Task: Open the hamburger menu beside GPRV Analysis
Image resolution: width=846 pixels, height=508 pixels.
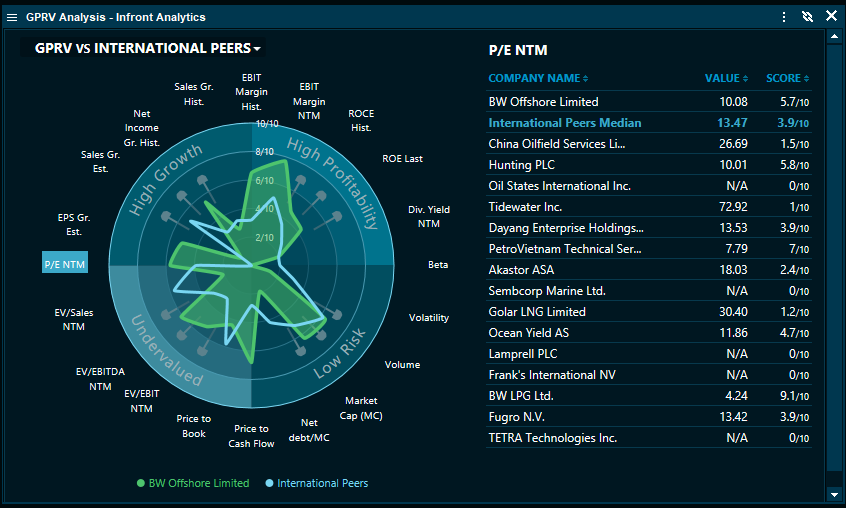Action: coord(12,17)
